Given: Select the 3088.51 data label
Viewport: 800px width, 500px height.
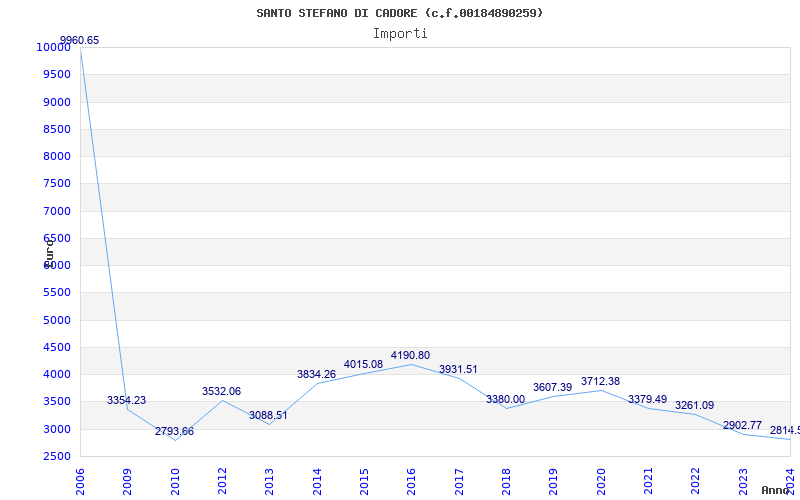Looking at the screenshot, I should pyautogui.click(x=268, y=415).
